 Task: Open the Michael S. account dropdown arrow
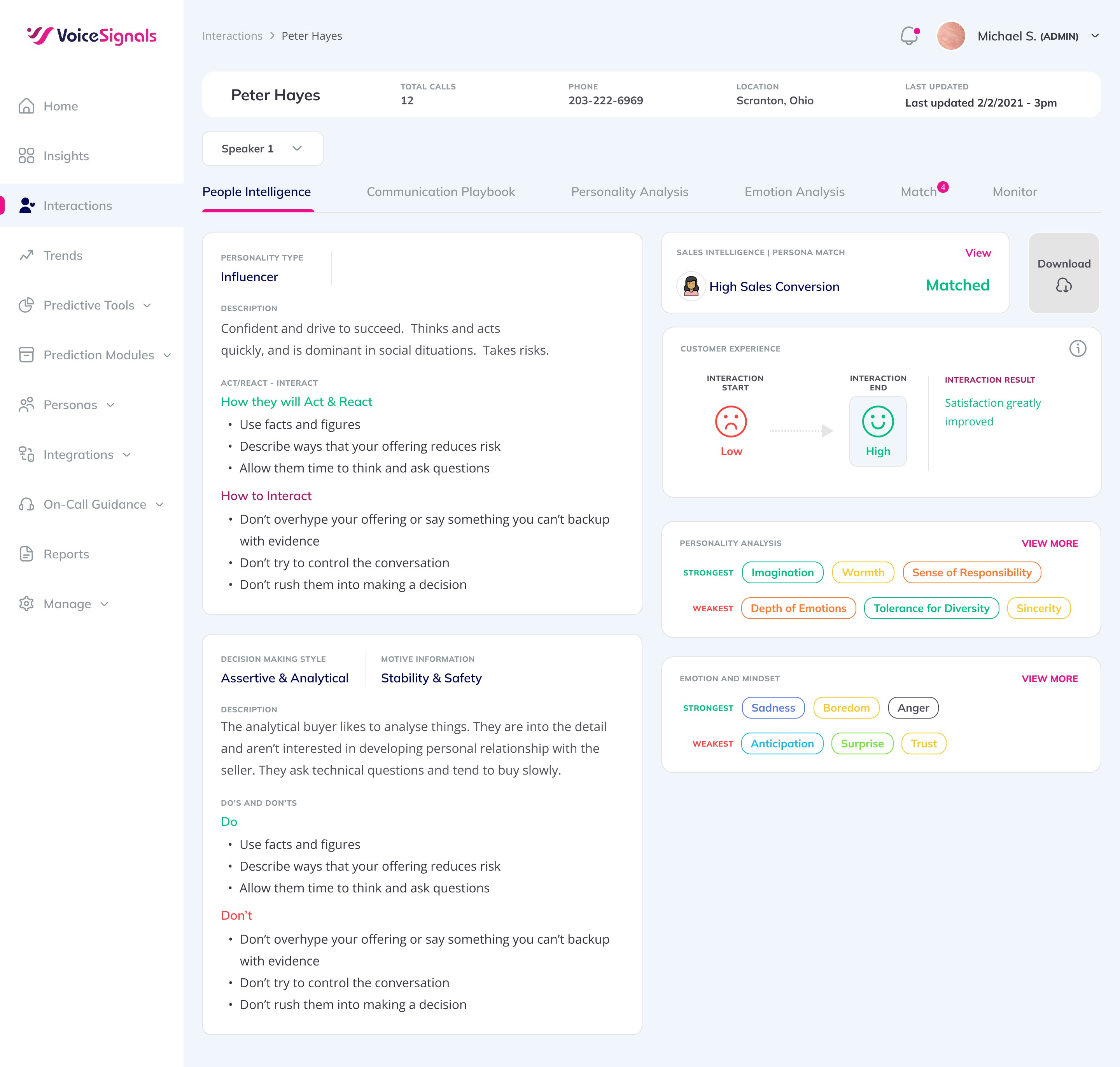pos(1094,36)
